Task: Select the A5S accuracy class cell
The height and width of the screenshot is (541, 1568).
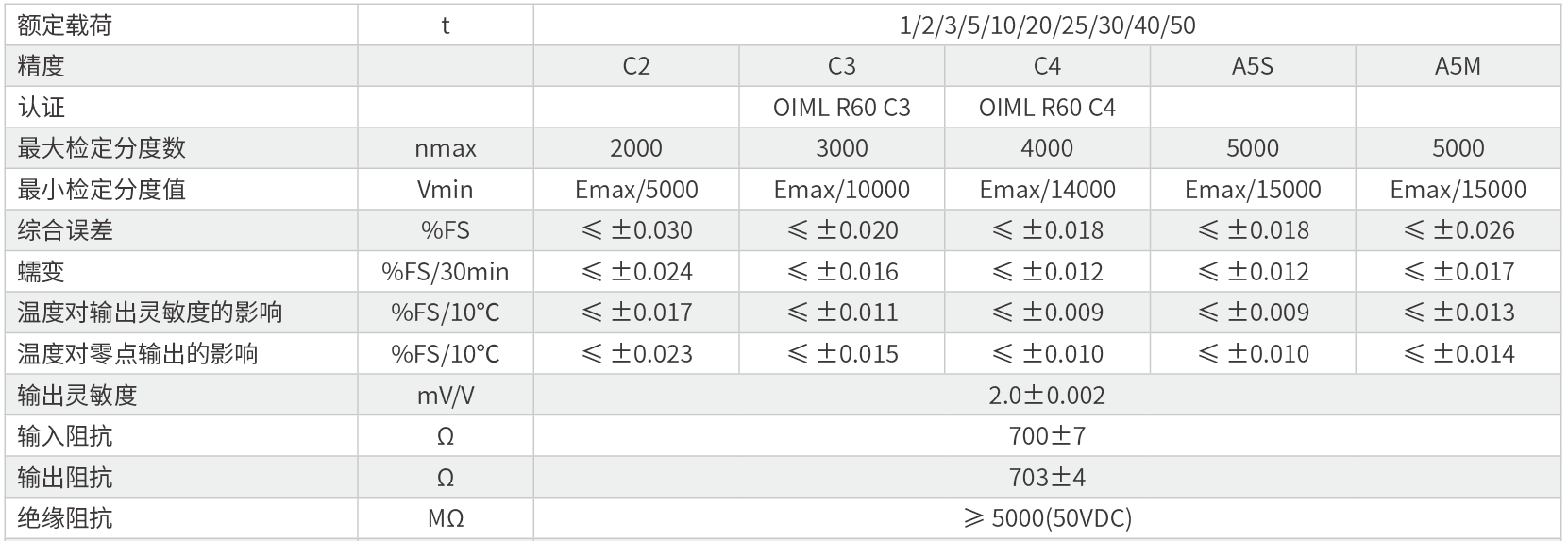Action: click(x=1253, y=66)
